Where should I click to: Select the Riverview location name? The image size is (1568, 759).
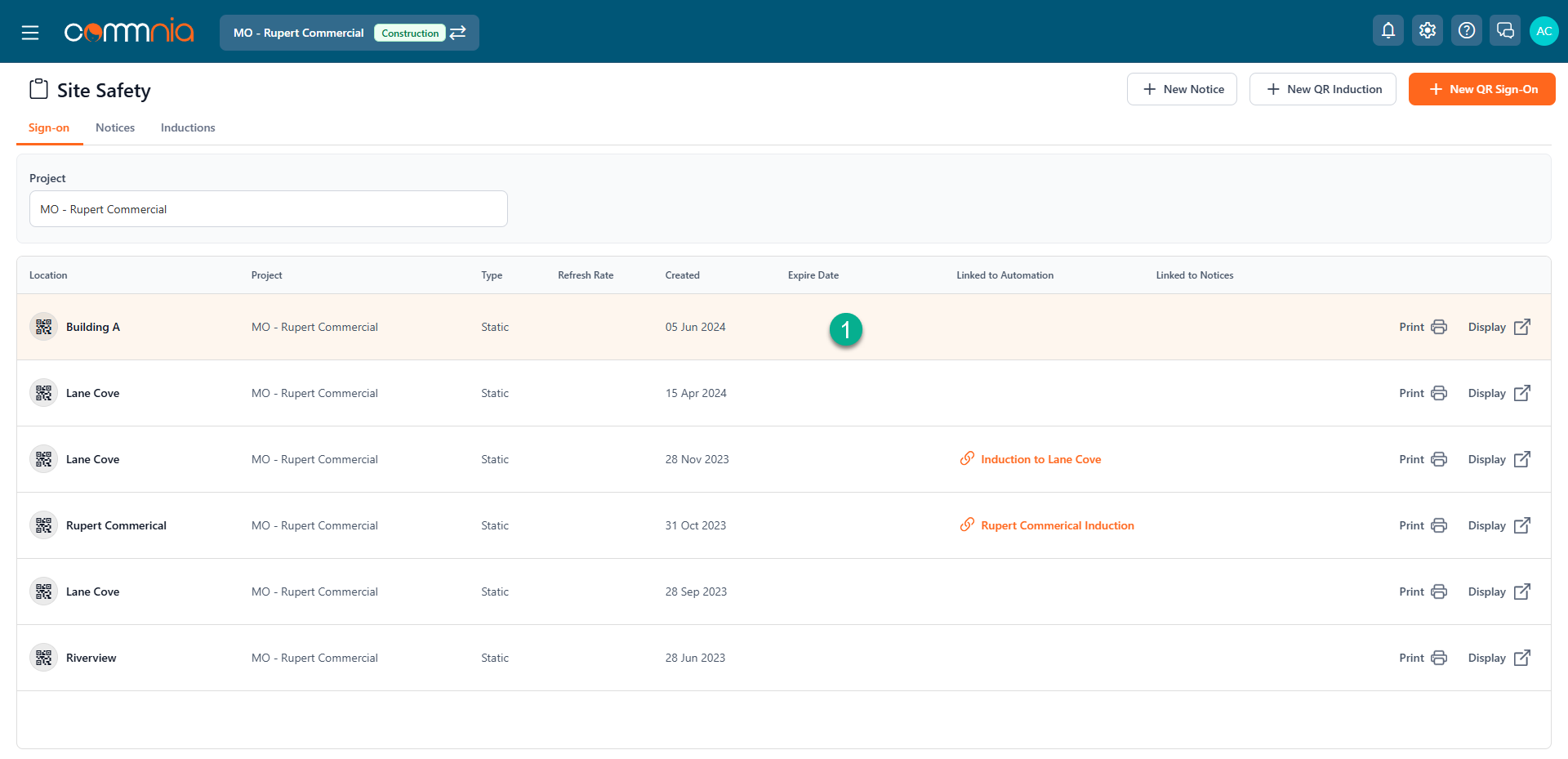click(91, 658)
